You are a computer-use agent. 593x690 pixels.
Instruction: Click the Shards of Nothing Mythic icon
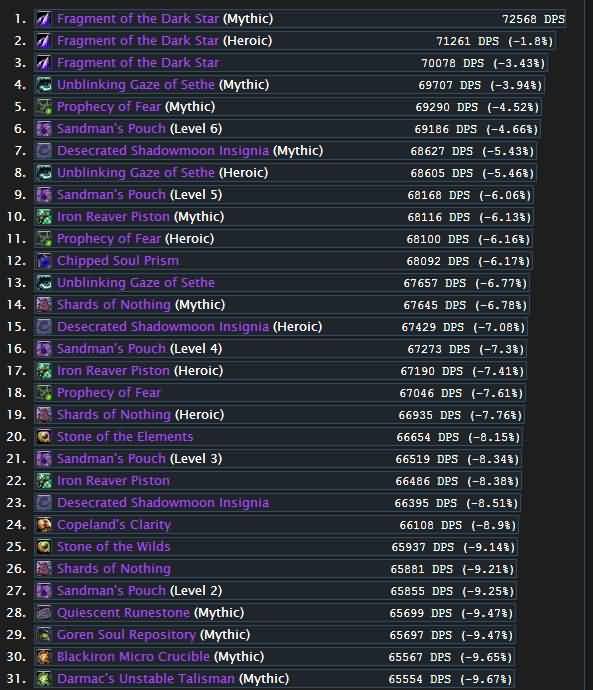tap(44, 305)
